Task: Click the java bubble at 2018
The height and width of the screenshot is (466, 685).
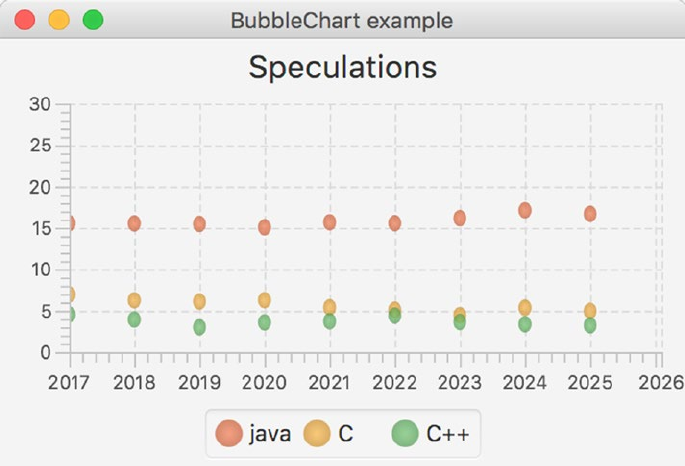Action: pos(134,223)
